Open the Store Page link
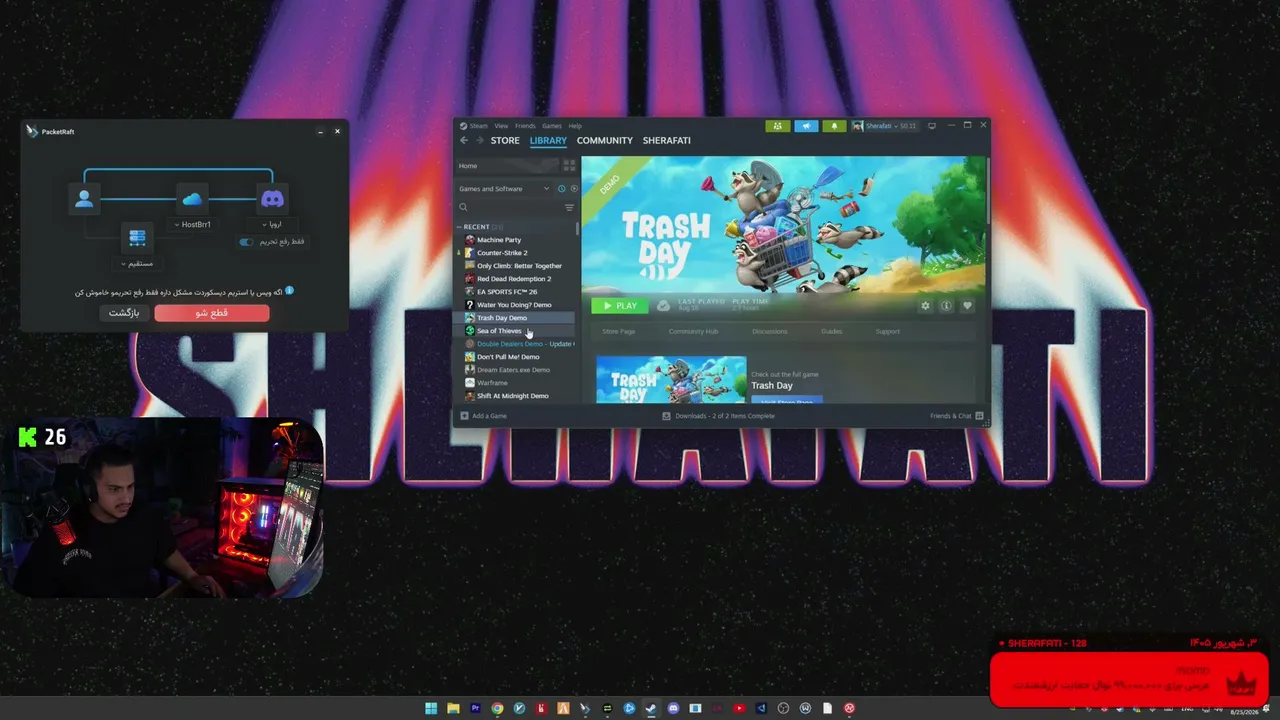The width and height of the screenshot is (1280, 720). click(x=618, y=331)
